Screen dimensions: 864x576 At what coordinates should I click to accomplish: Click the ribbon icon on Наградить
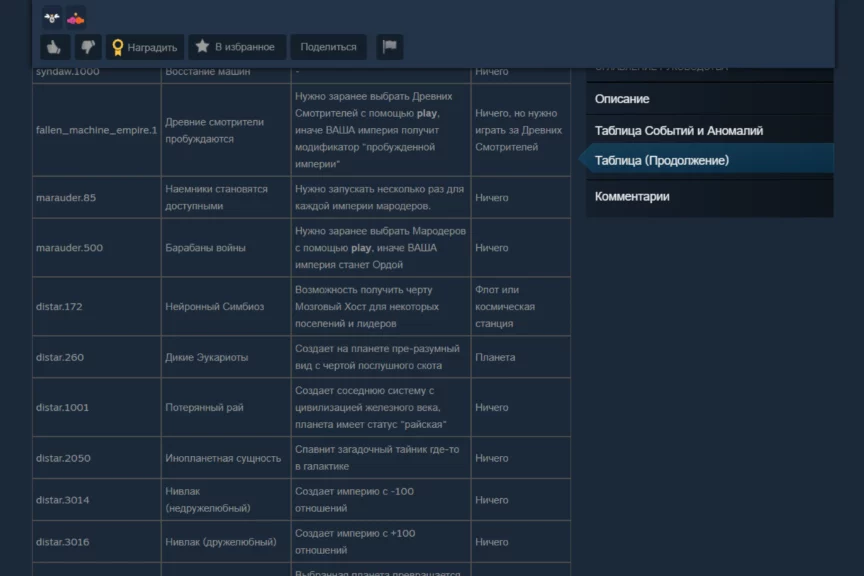tap(118, 47)
